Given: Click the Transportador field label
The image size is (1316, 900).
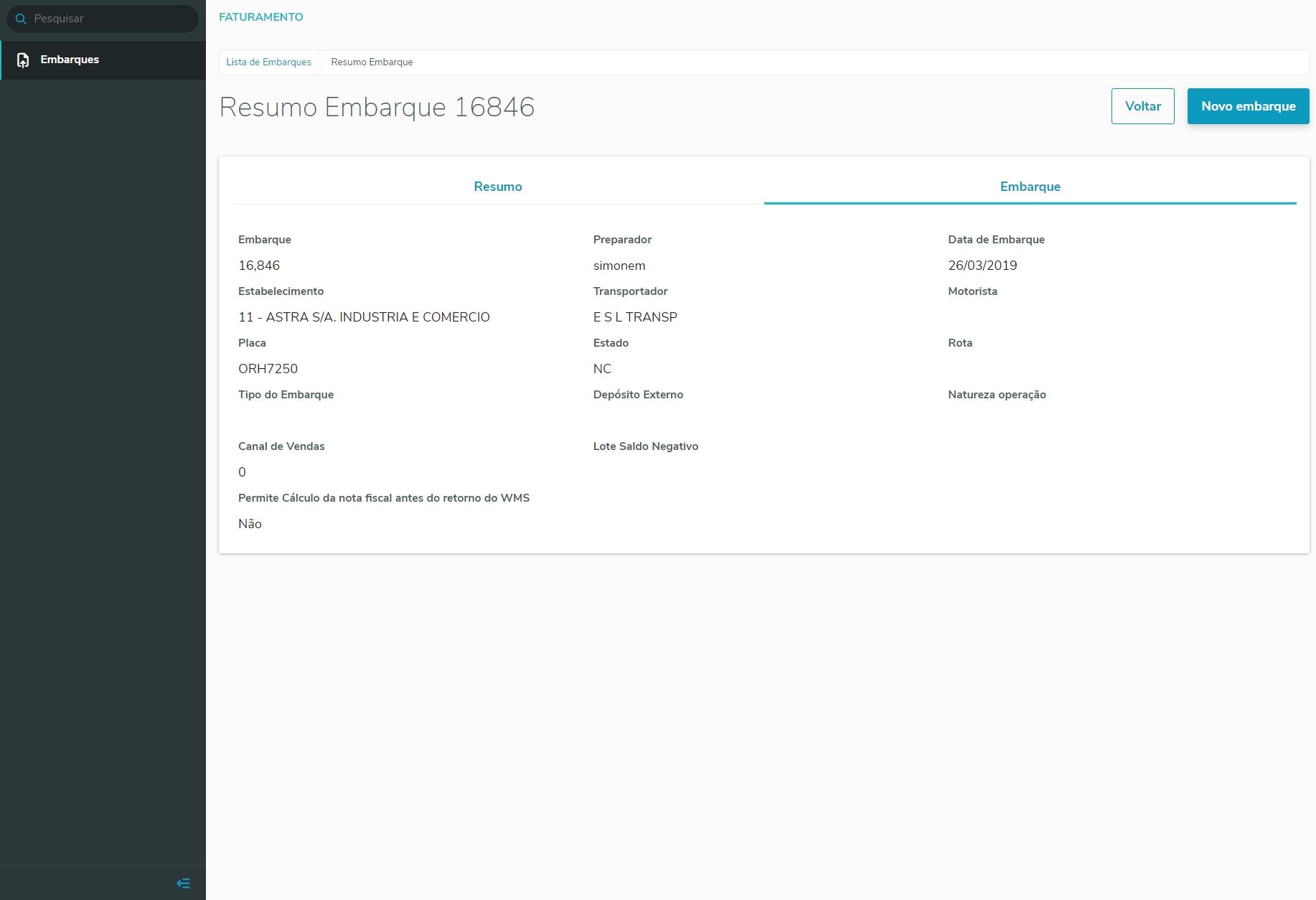Looking at the screenshot, I should pos(631,291).
